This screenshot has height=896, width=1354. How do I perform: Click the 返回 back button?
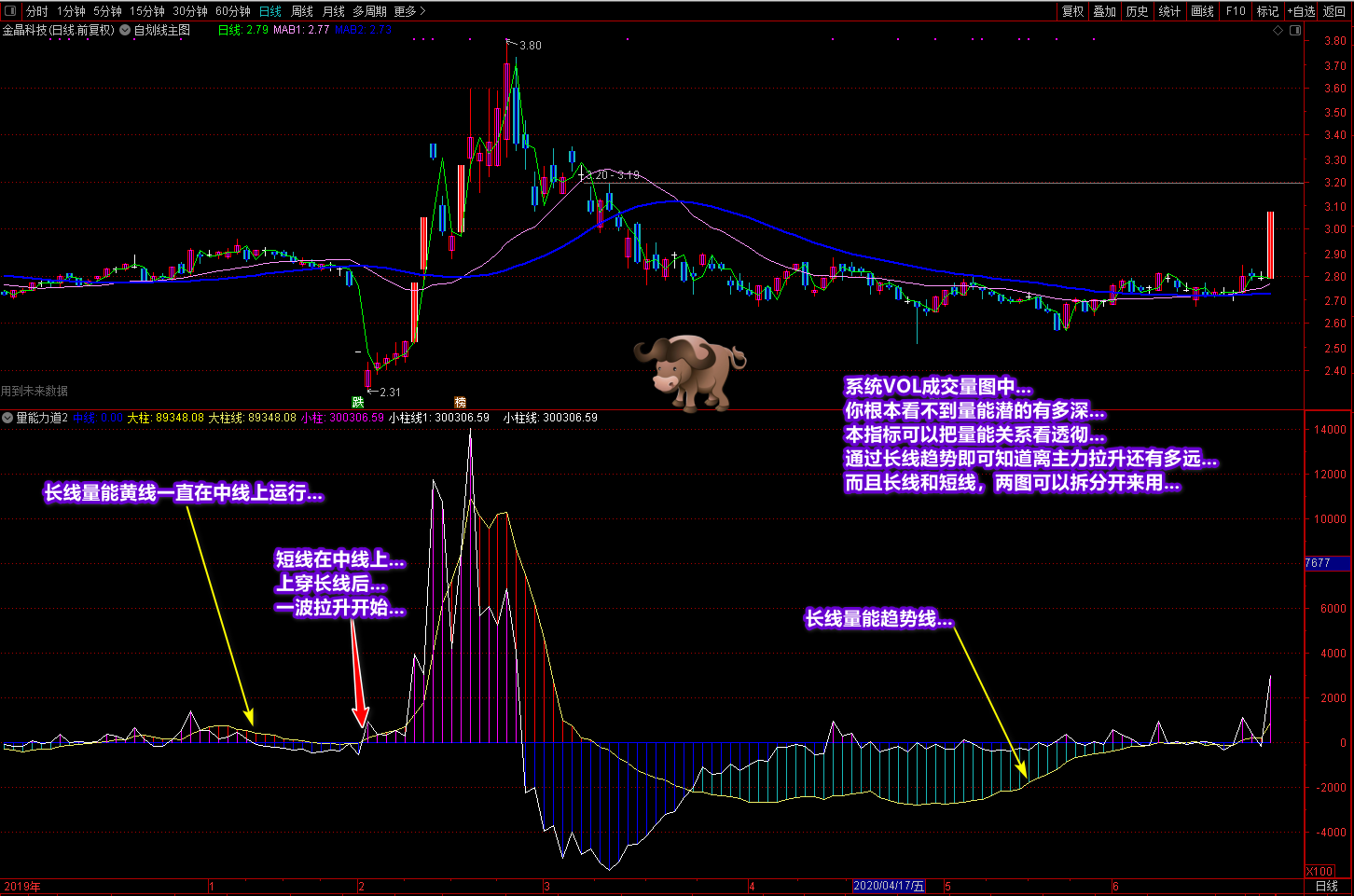pos(1334,11)
